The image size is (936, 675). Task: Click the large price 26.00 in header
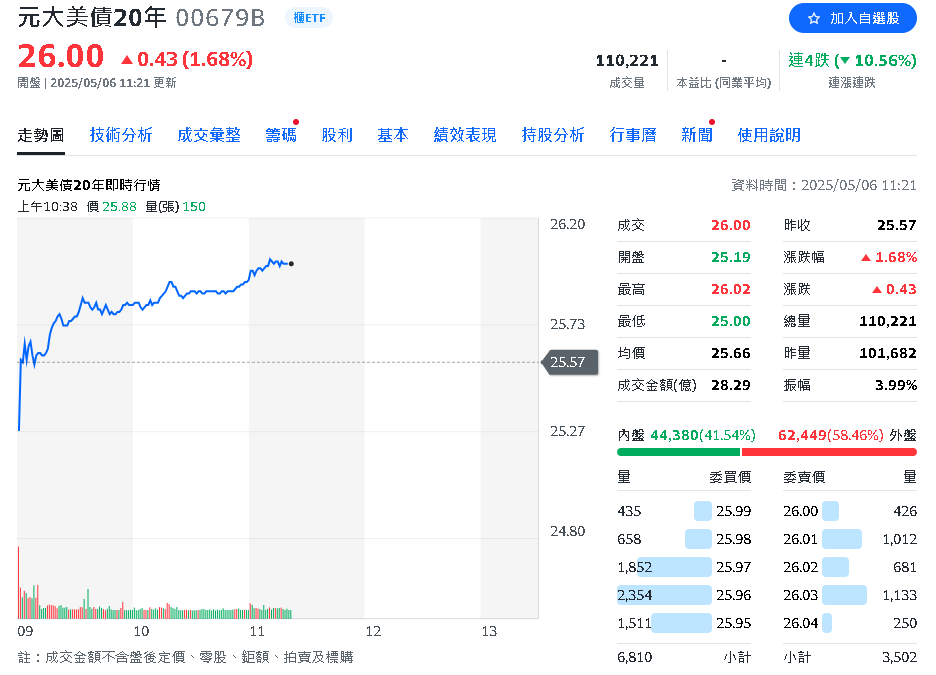[61, 57]
